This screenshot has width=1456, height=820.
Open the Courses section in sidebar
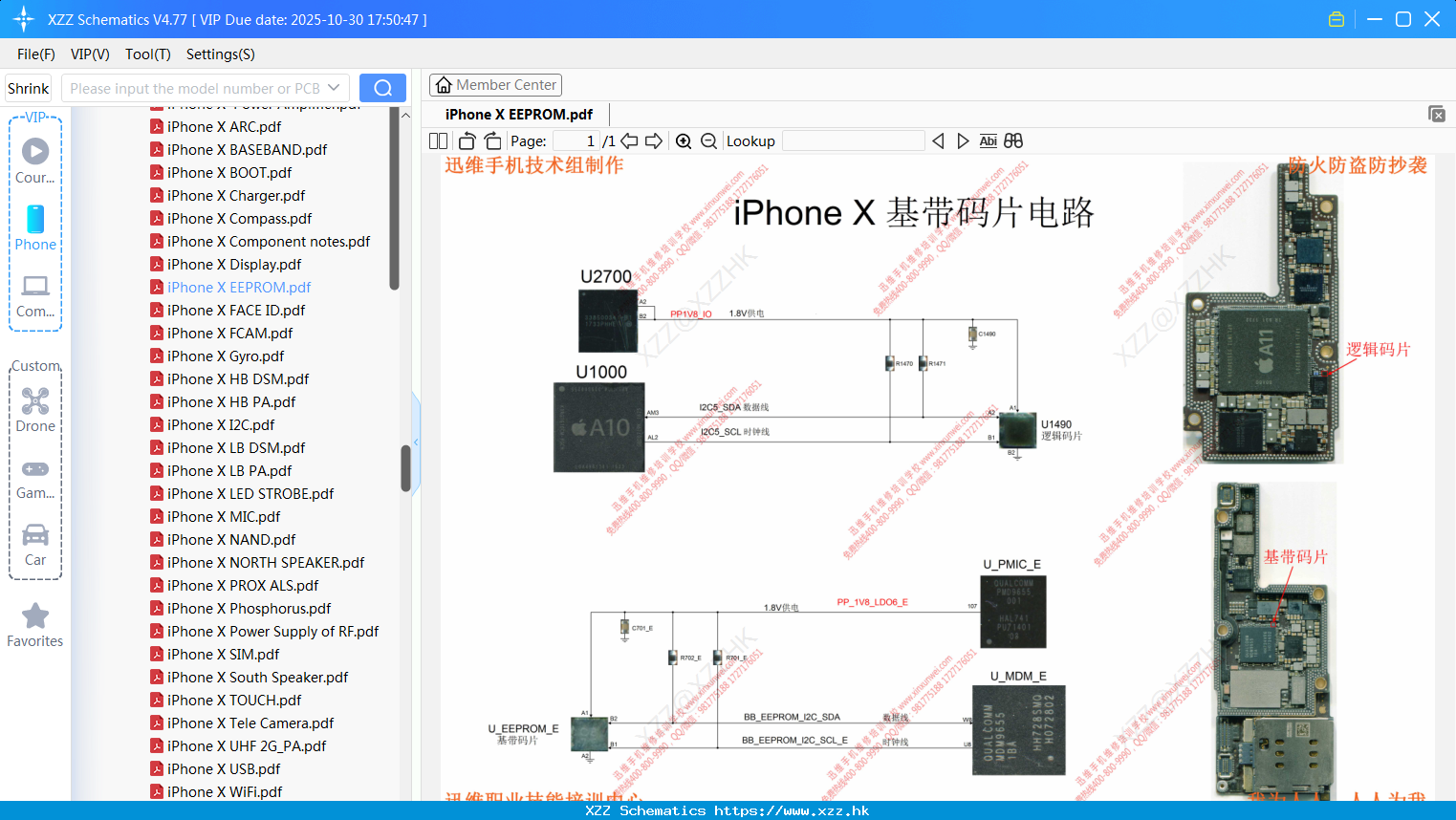point(35,161)
